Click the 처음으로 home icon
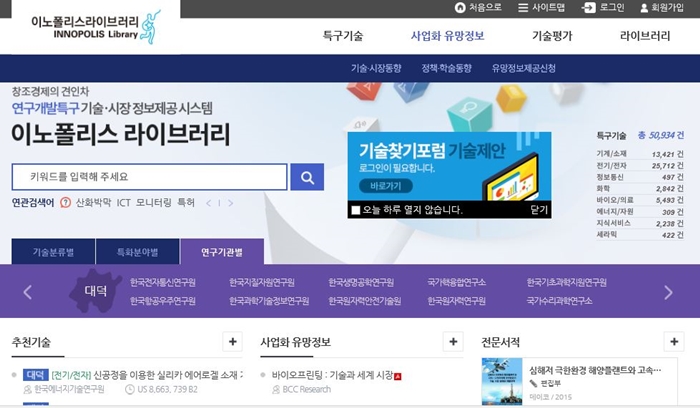The height and width of the screenshot is (408, 700). tap(459, 8)
